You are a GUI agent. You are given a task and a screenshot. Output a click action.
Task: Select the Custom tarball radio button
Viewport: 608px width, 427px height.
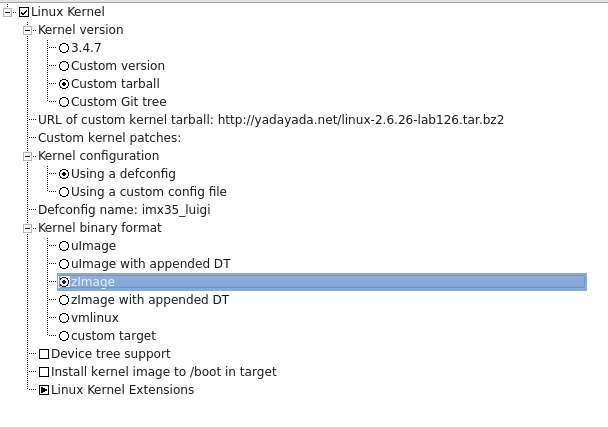point(64,84)
